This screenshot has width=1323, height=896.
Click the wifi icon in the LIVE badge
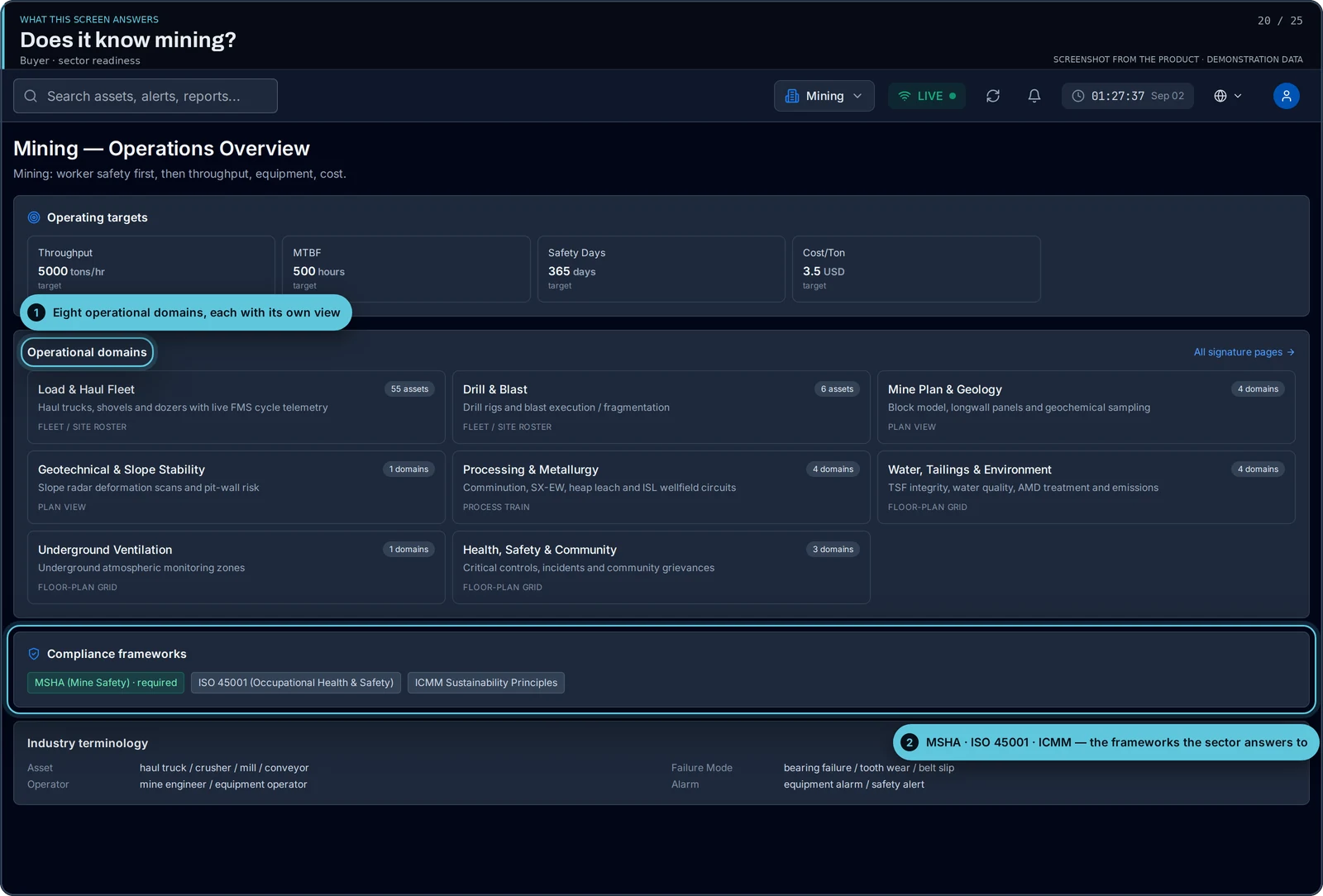(x=905, y=96)
